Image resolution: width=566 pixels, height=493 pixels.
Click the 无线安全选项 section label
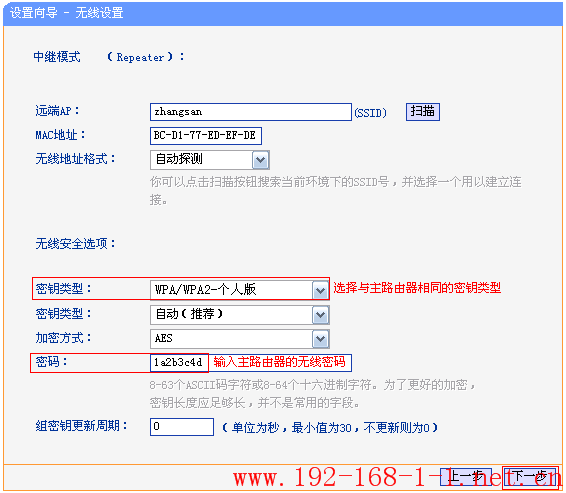pyautogui.click(x=75, y=244)
